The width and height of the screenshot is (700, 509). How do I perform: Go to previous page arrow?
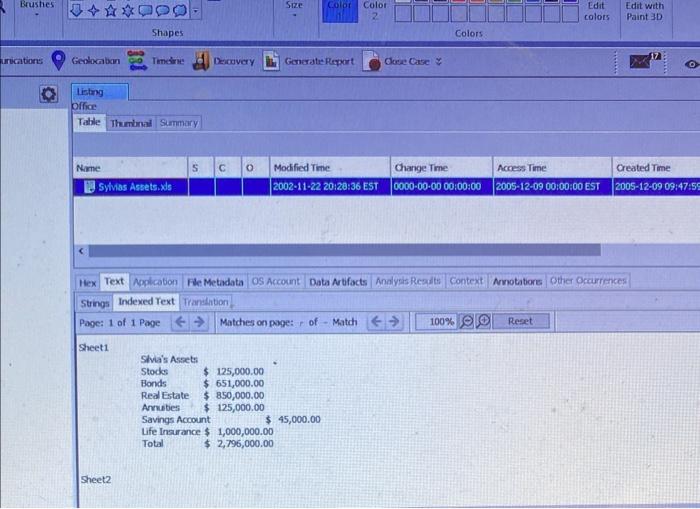[x=180, y=321]
